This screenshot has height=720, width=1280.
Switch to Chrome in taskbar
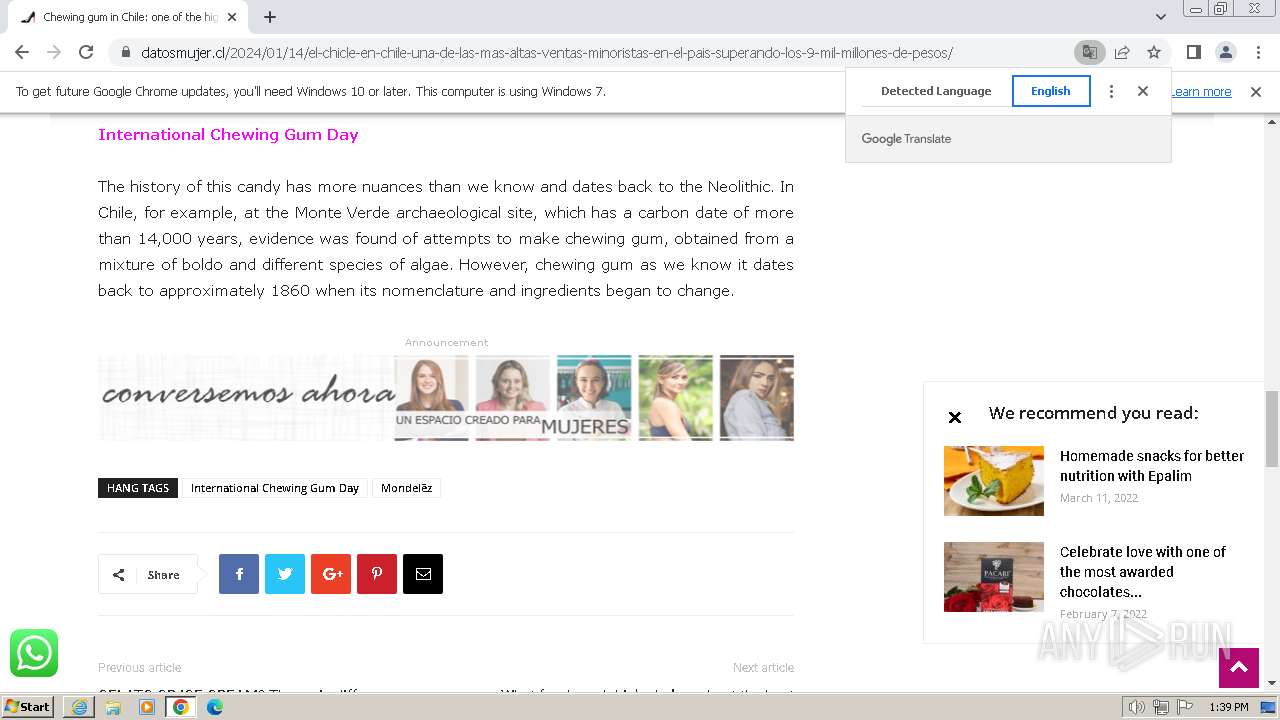[181, 706]
